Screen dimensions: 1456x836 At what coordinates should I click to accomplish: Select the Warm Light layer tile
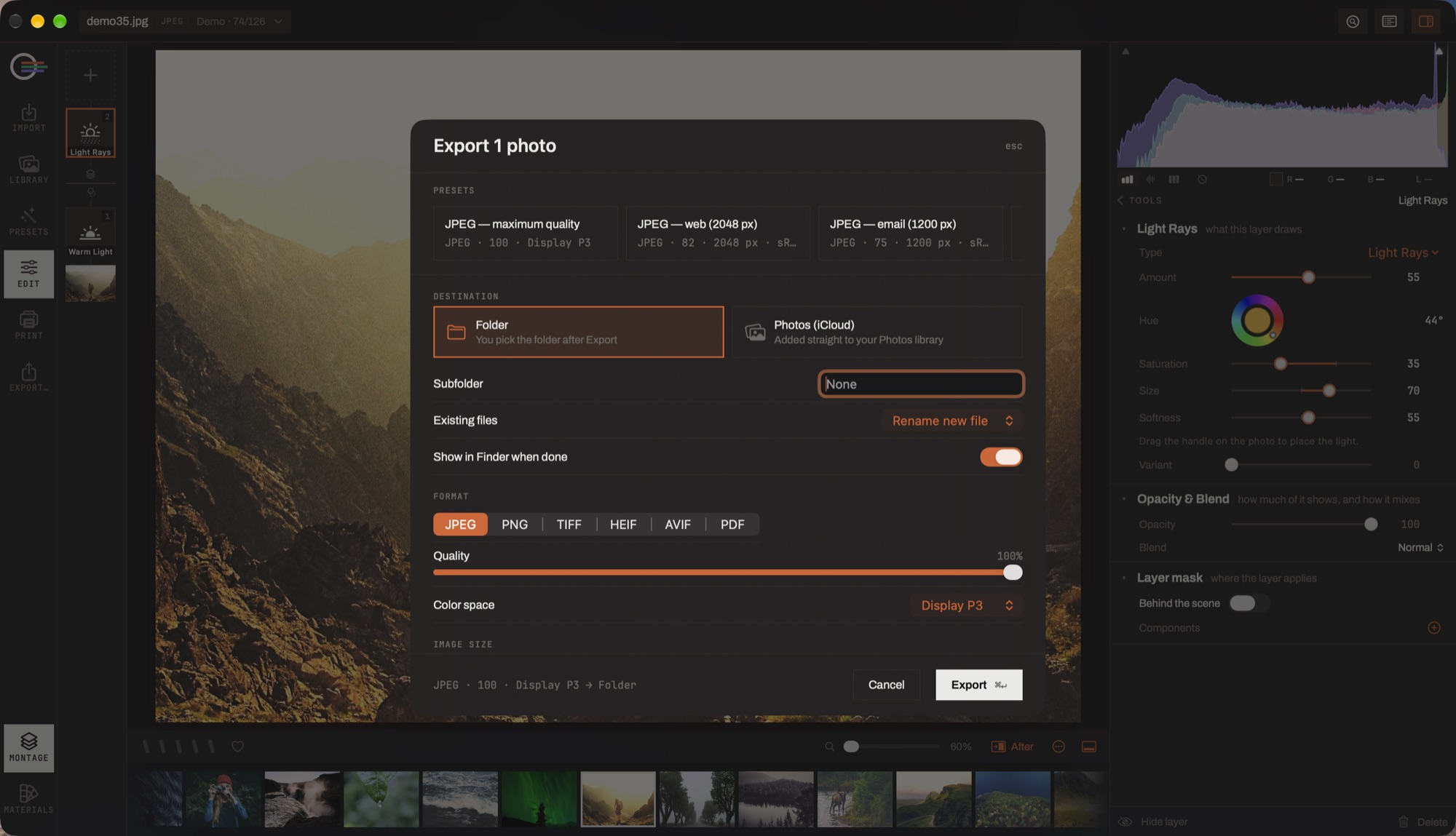click(90, 234)
